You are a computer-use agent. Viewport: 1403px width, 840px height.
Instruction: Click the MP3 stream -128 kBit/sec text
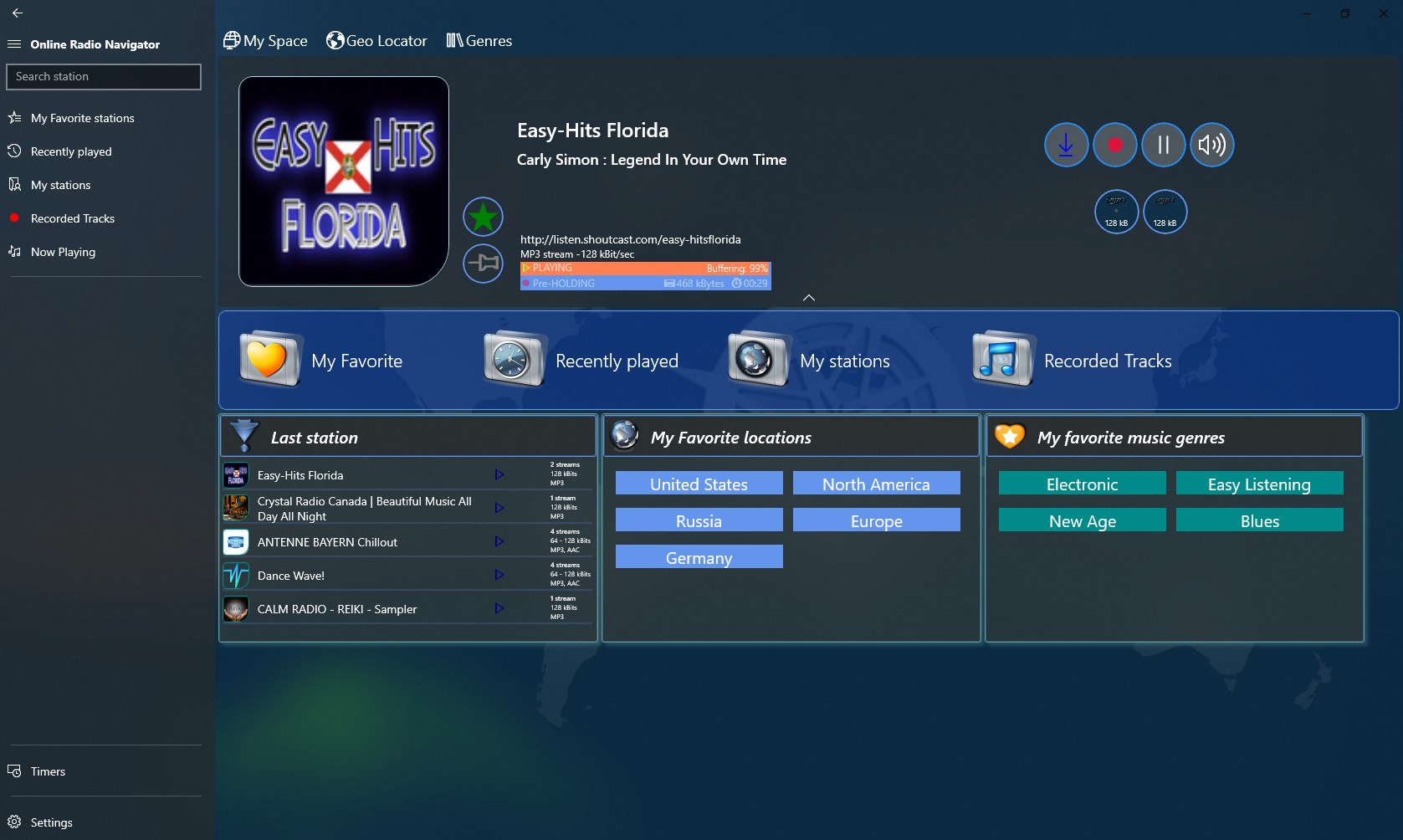tap(577, 254)
